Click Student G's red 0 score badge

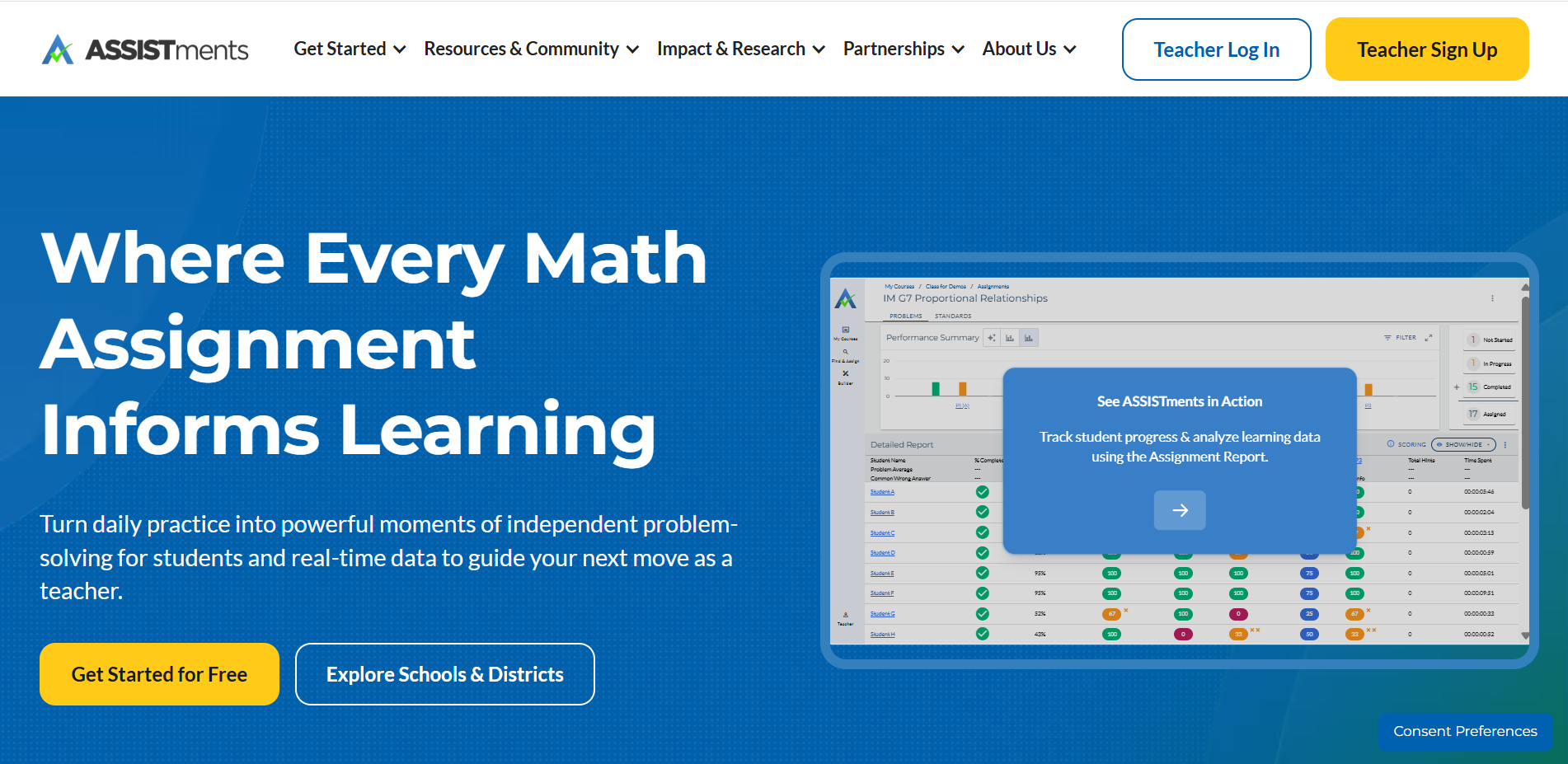coord(1238,614)
